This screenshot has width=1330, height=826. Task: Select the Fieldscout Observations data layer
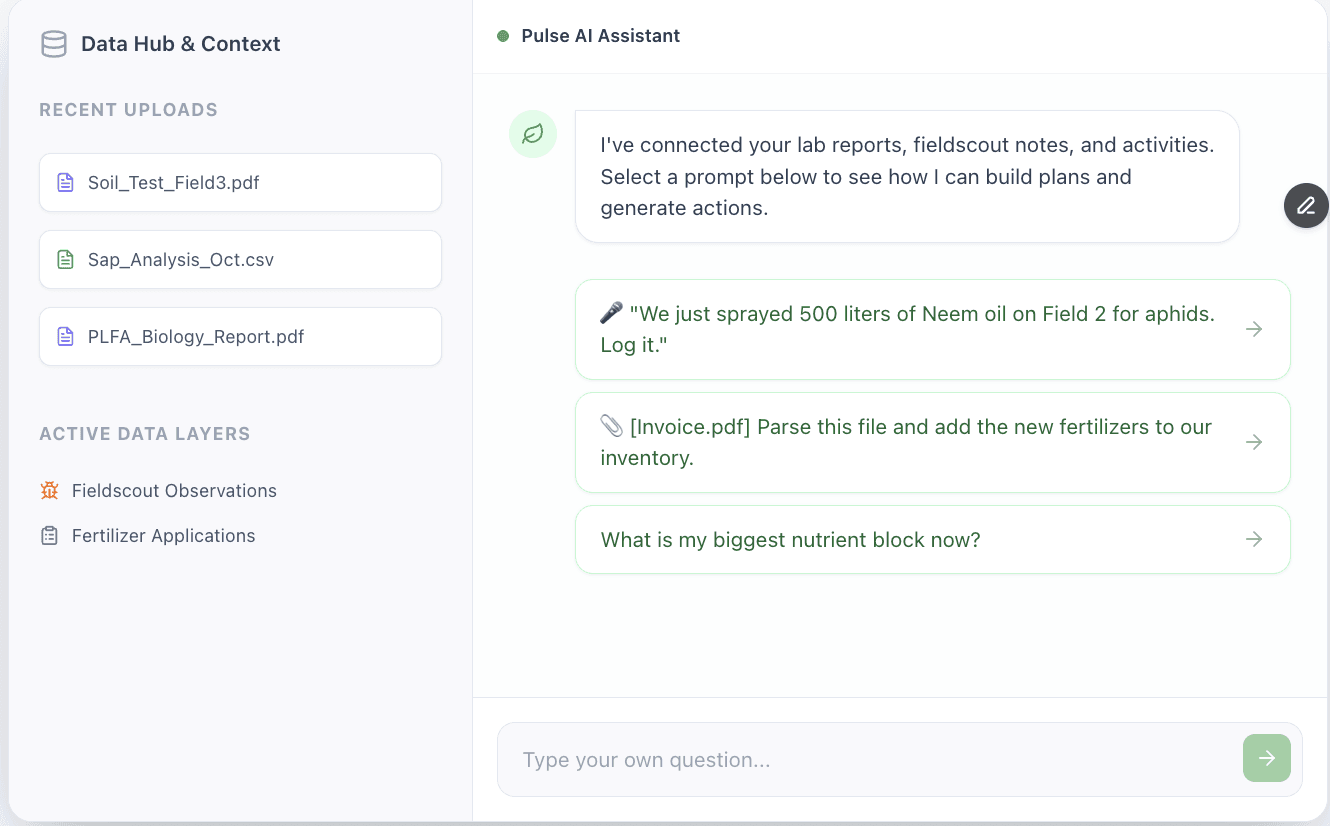coord(174,491)
